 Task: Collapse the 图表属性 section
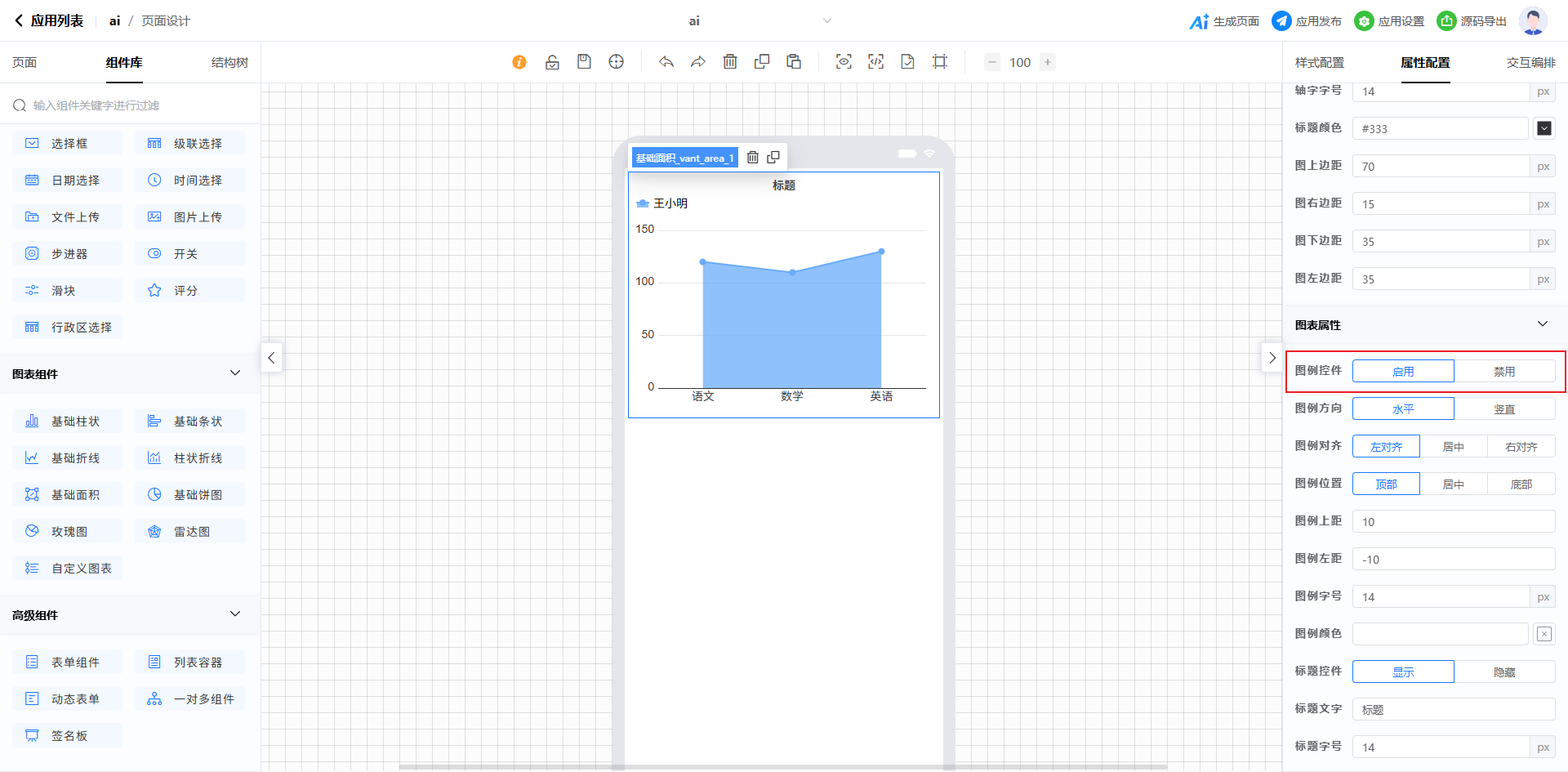point(1542,324)
